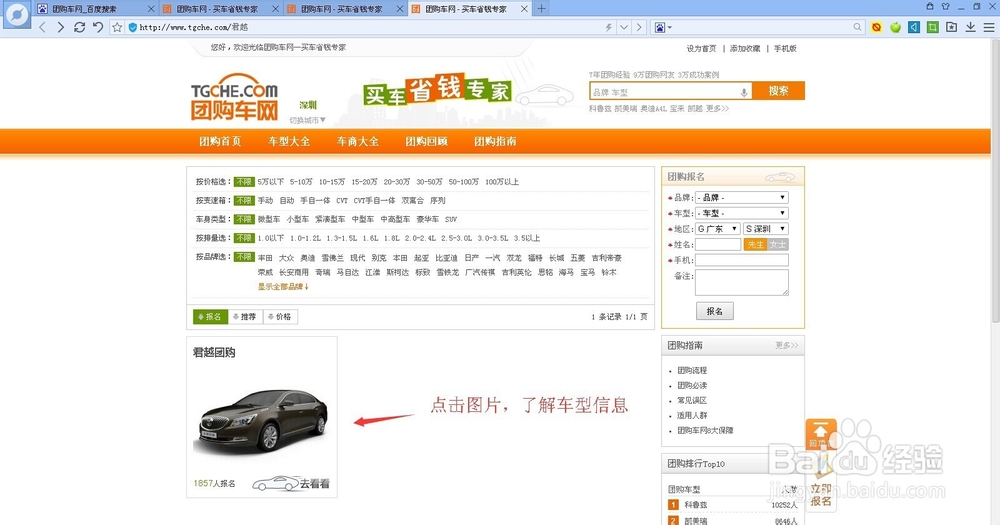Image resolution: width=1000 pixels, height=525 pixels.
Task: Click 更多>> in 团购指南 panel
Action: [786, 345]
